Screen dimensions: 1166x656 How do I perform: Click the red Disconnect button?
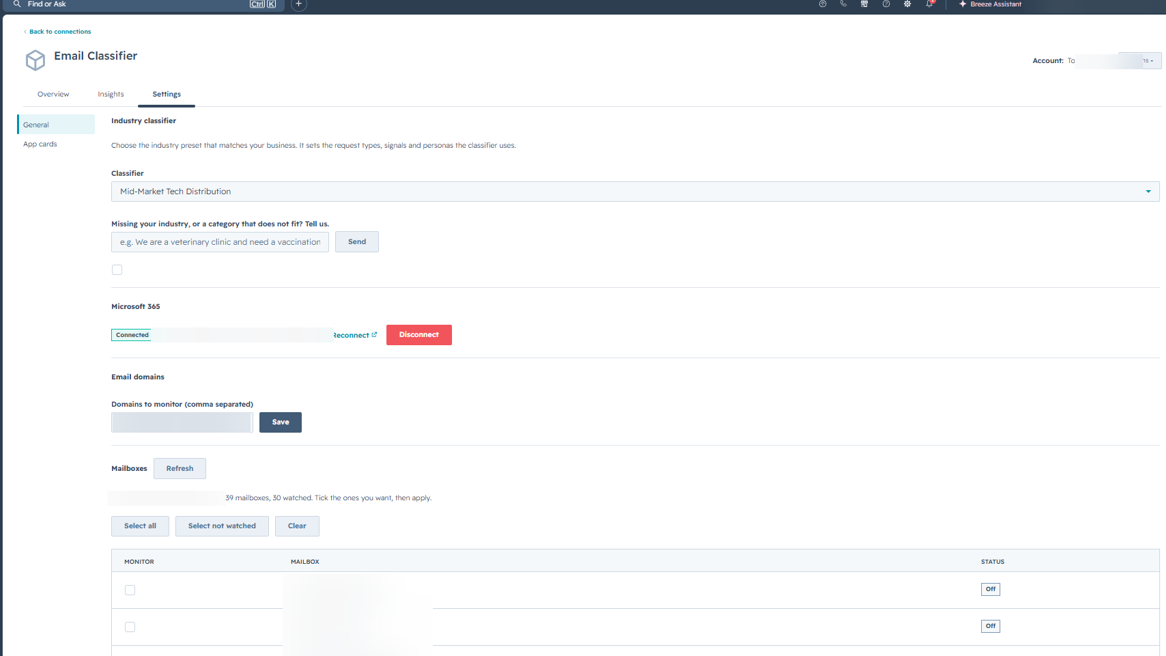pyautogui.click(x=419, y=335)
